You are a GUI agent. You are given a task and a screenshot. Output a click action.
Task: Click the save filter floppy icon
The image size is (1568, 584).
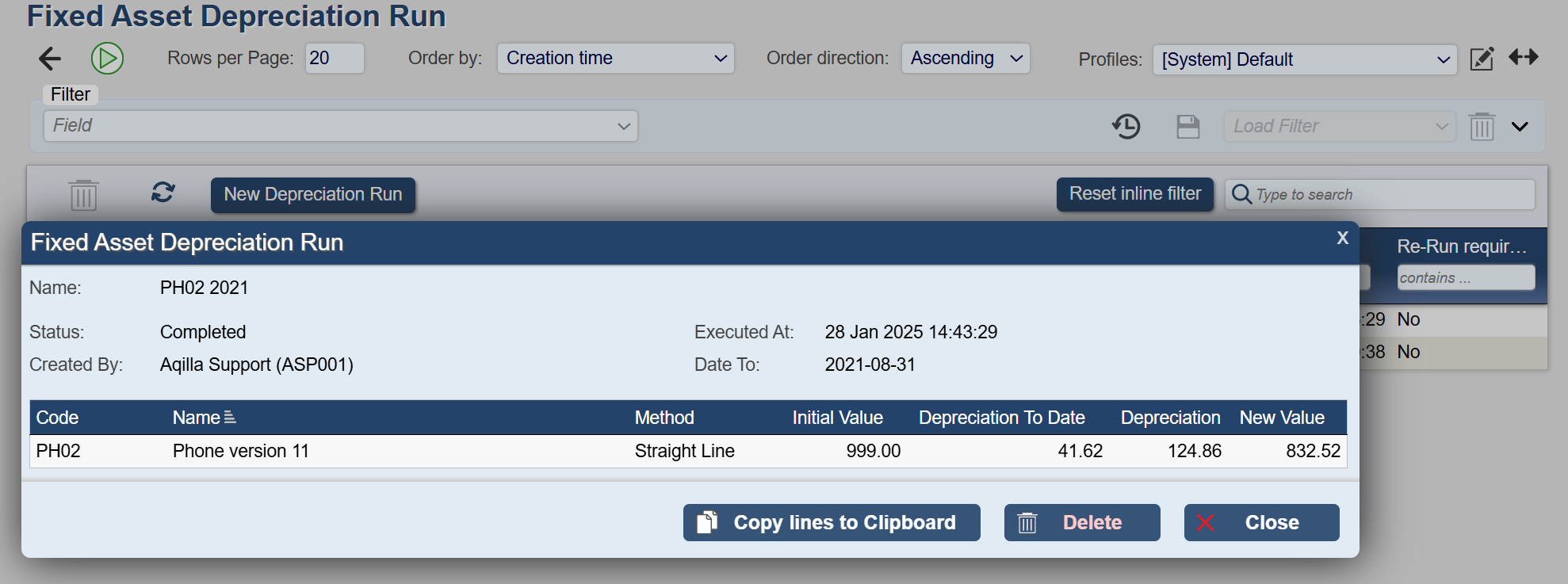[1187, 127]
